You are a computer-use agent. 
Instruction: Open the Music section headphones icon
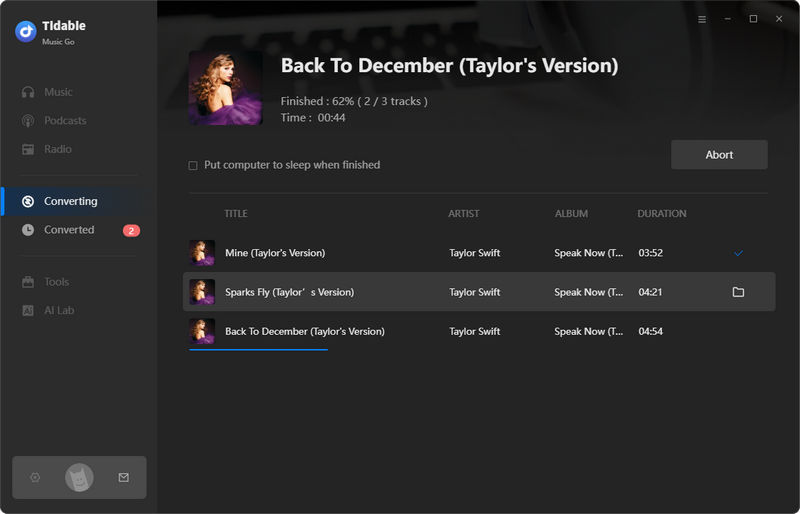(28, 92)
